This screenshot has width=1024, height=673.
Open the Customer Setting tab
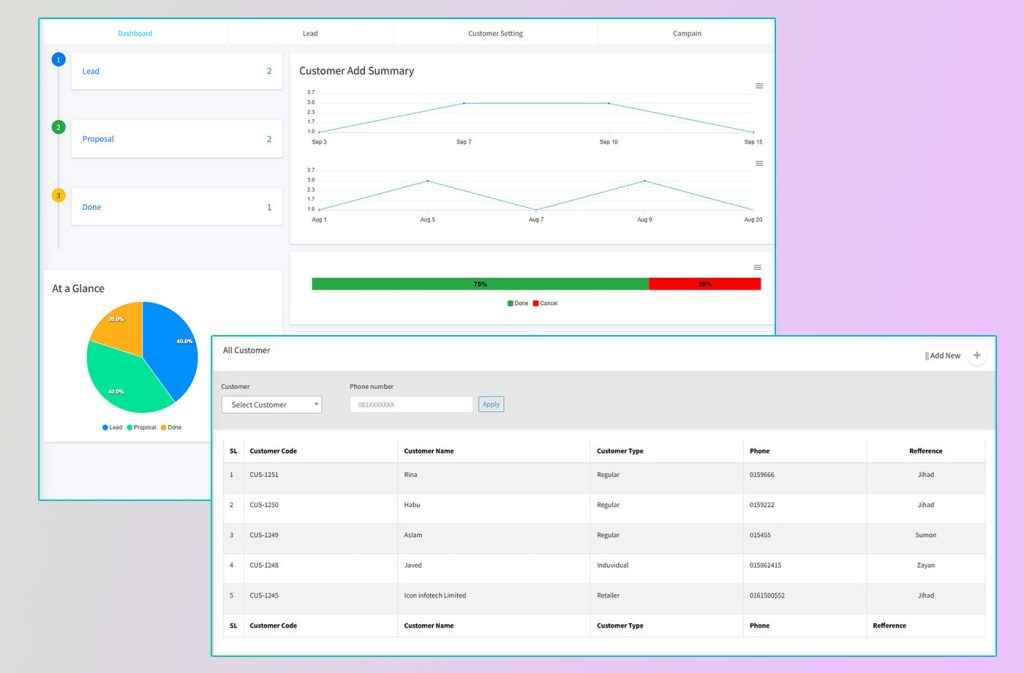coord(495,34)
